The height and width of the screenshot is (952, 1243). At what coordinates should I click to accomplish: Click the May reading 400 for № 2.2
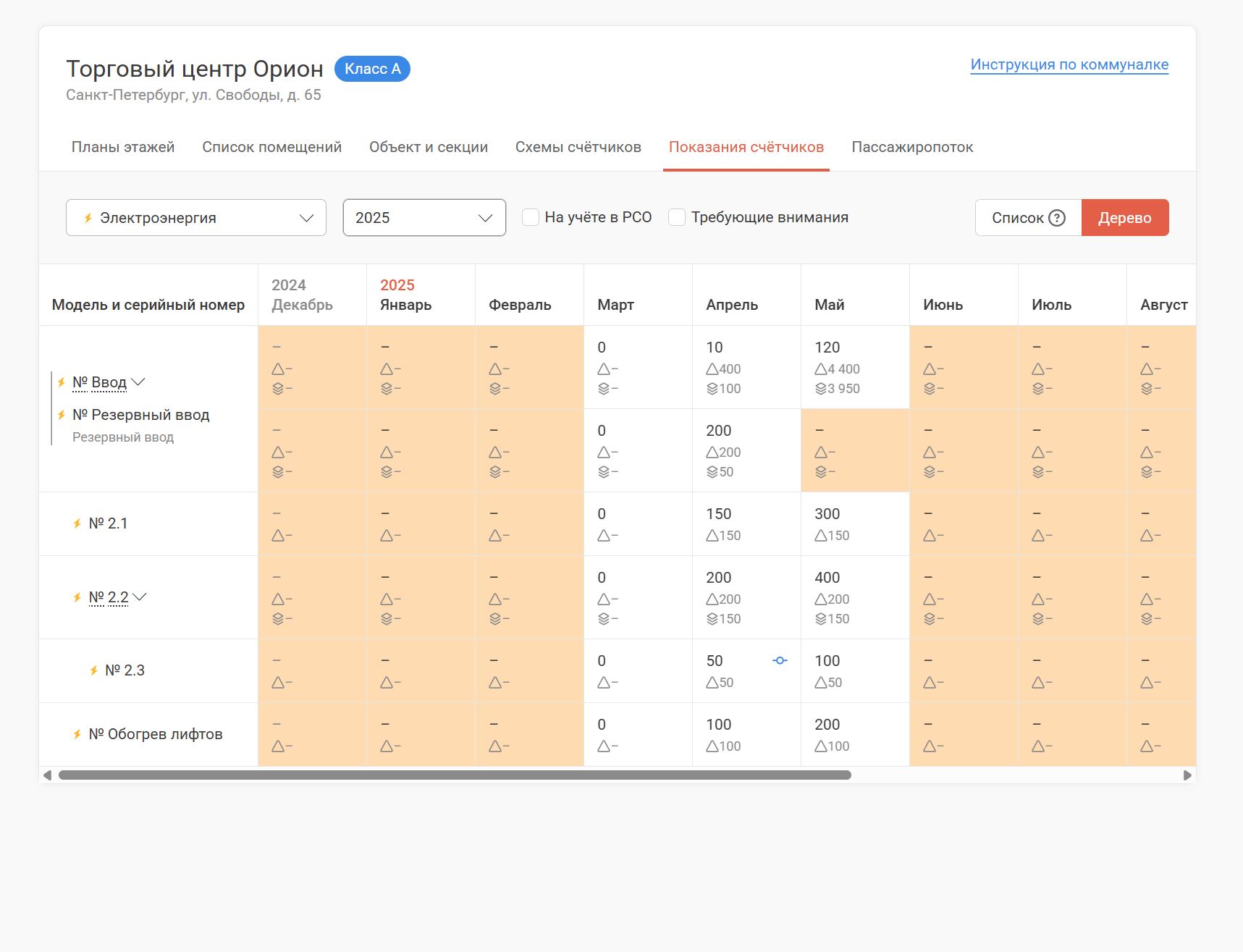827,578
